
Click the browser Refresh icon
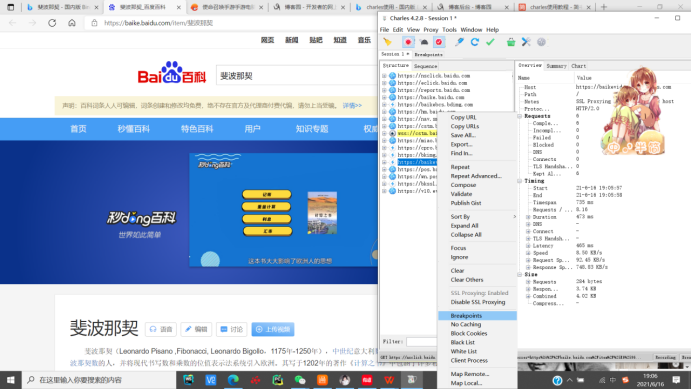tap(52, 23)
